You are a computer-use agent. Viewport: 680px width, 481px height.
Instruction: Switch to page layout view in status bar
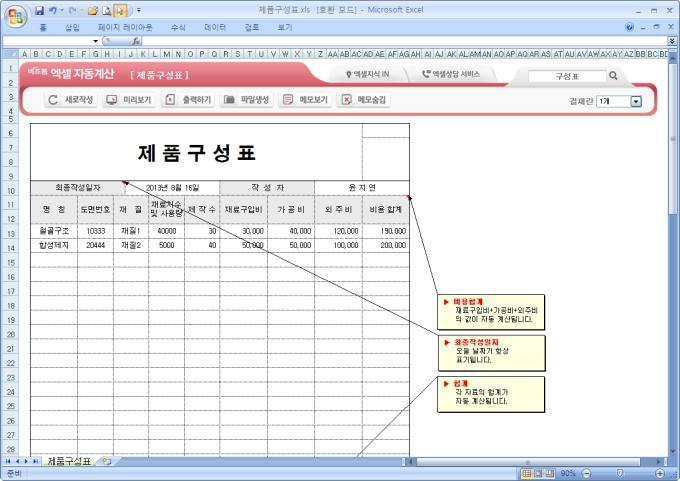[x=540, y=472]
